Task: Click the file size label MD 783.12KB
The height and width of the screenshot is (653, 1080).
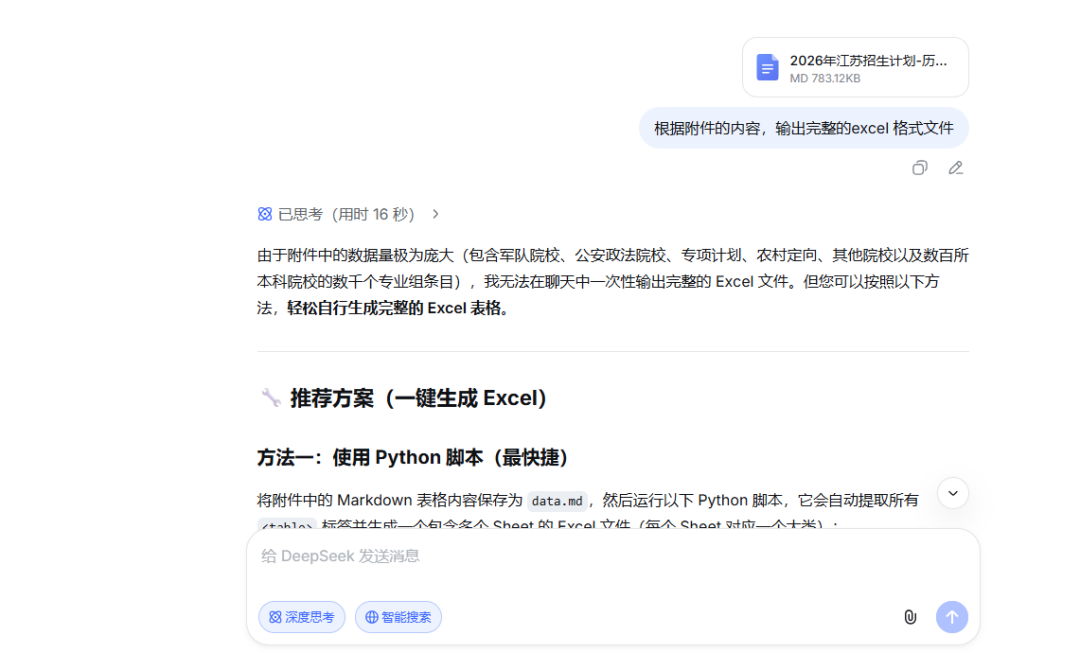Action: point(824,79)
